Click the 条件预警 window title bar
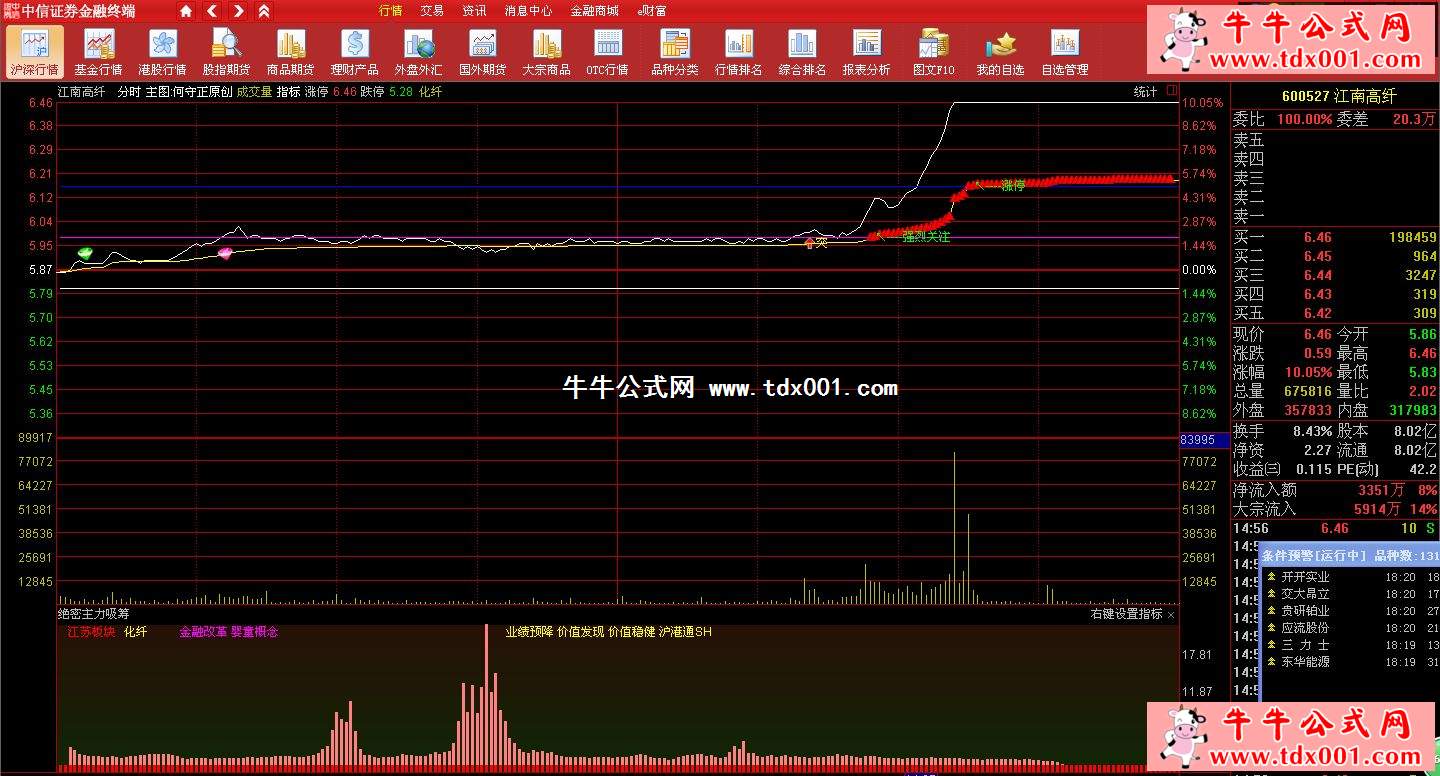 (x=1349, y=556)
